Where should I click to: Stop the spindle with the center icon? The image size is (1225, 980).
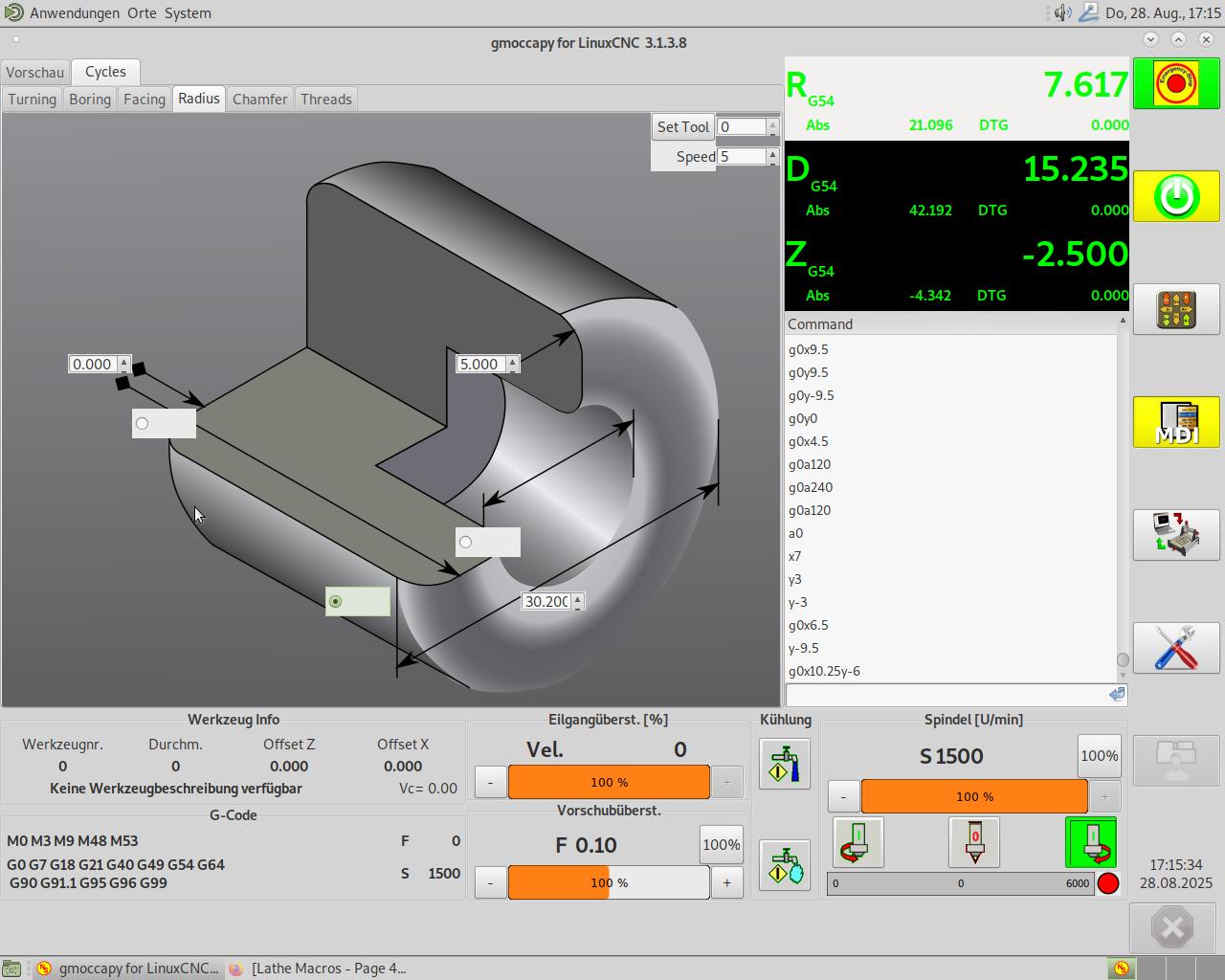tap(974, 842)
